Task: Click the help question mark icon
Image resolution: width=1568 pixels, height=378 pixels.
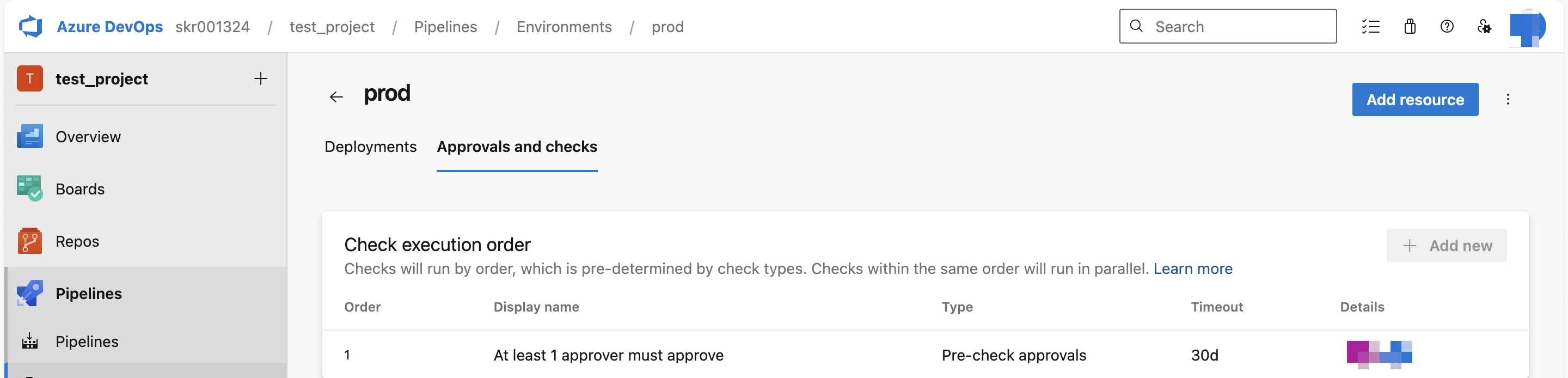Action: coord(1447,26)
